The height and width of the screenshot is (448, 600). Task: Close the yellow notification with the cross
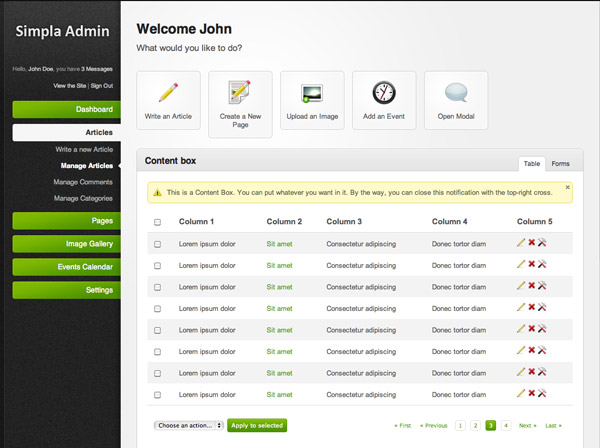[568, 186]
